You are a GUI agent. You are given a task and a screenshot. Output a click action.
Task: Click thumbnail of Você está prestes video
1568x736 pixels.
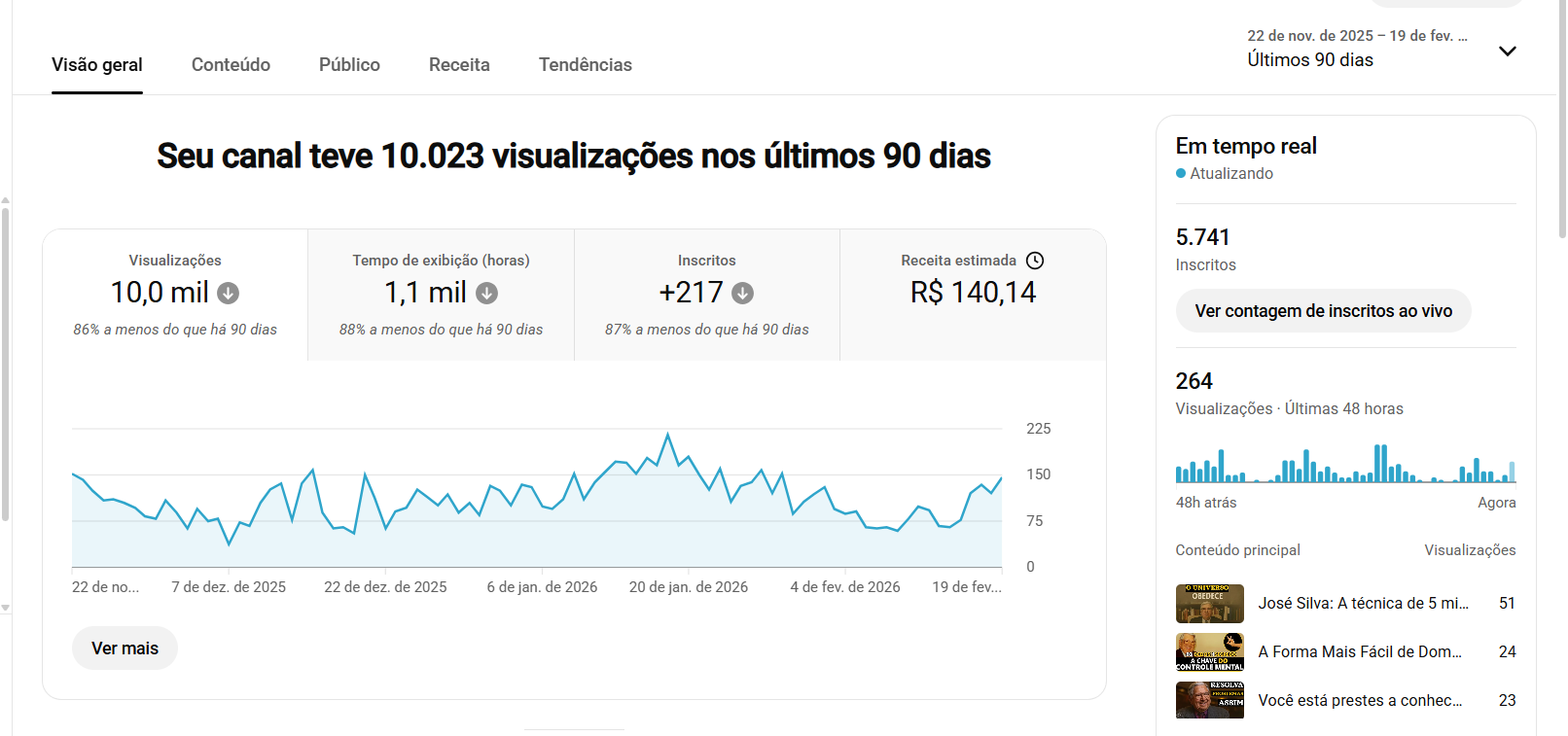click(1209, 700)
